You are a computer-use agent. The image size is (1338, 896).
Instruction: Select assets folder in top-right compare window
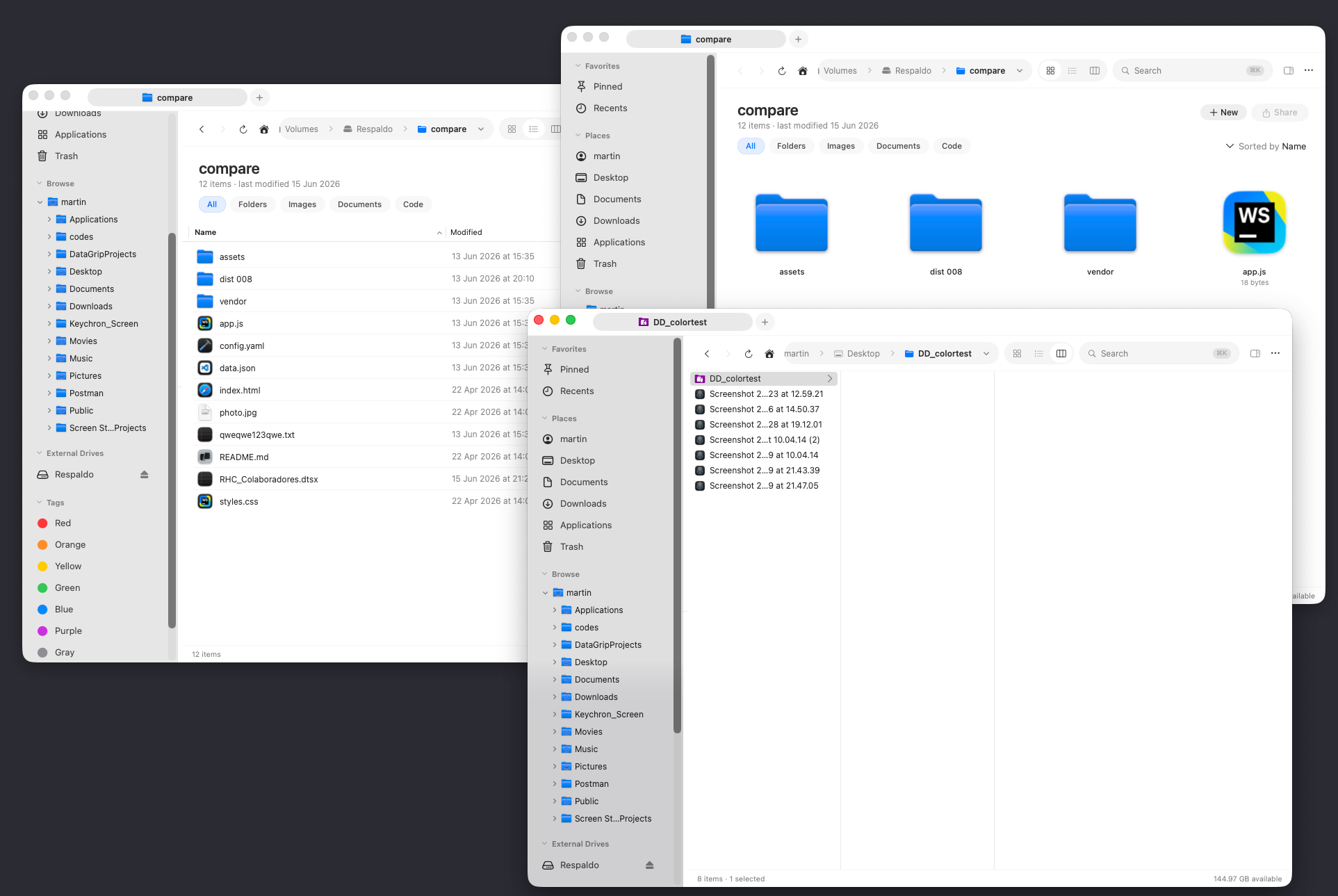[792, 222]
